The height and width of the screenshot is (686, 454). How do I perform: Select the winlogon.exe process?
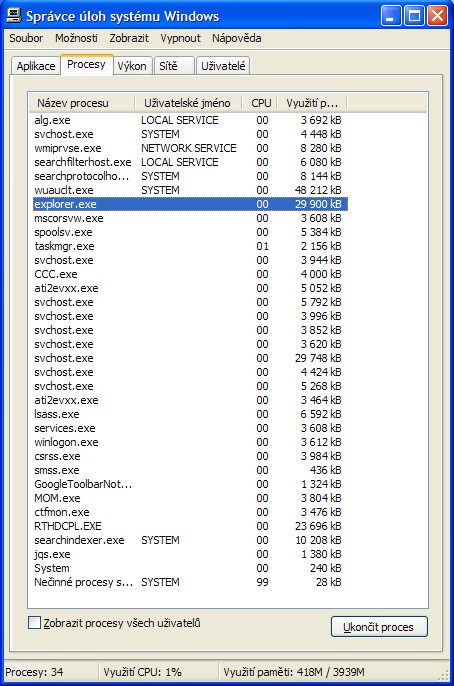(x=190, y=442)
